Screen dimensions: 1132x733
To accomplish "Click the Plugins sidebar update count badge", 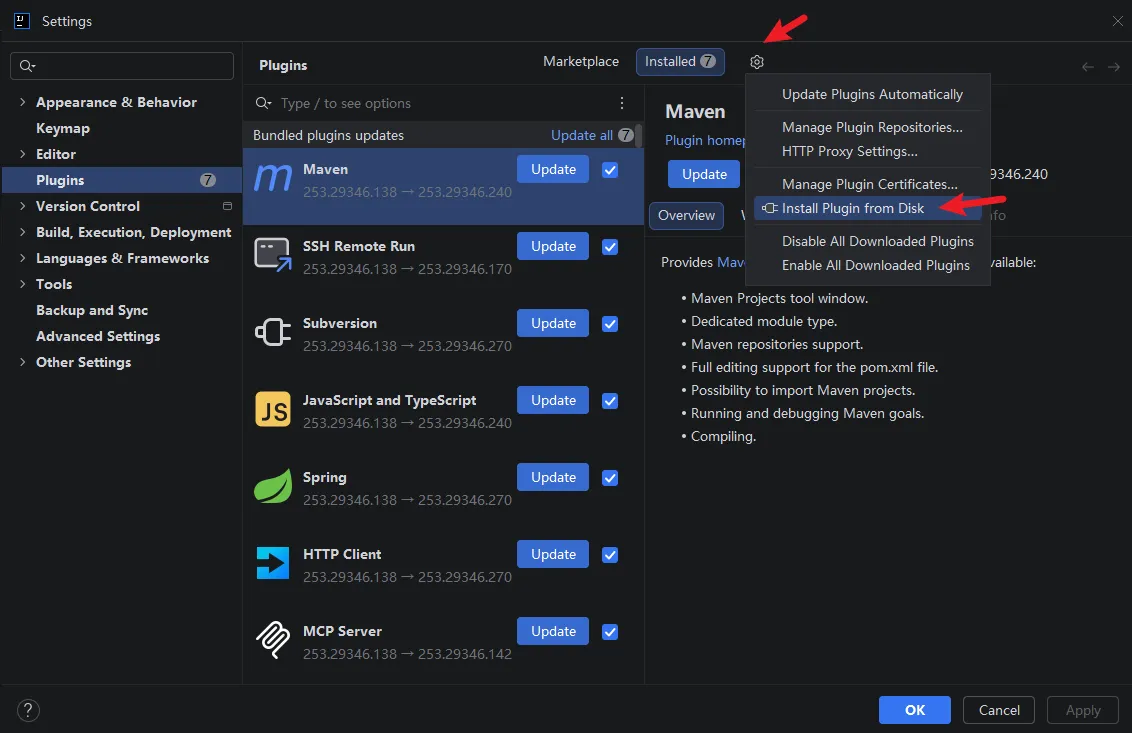I will click(208, 180).
